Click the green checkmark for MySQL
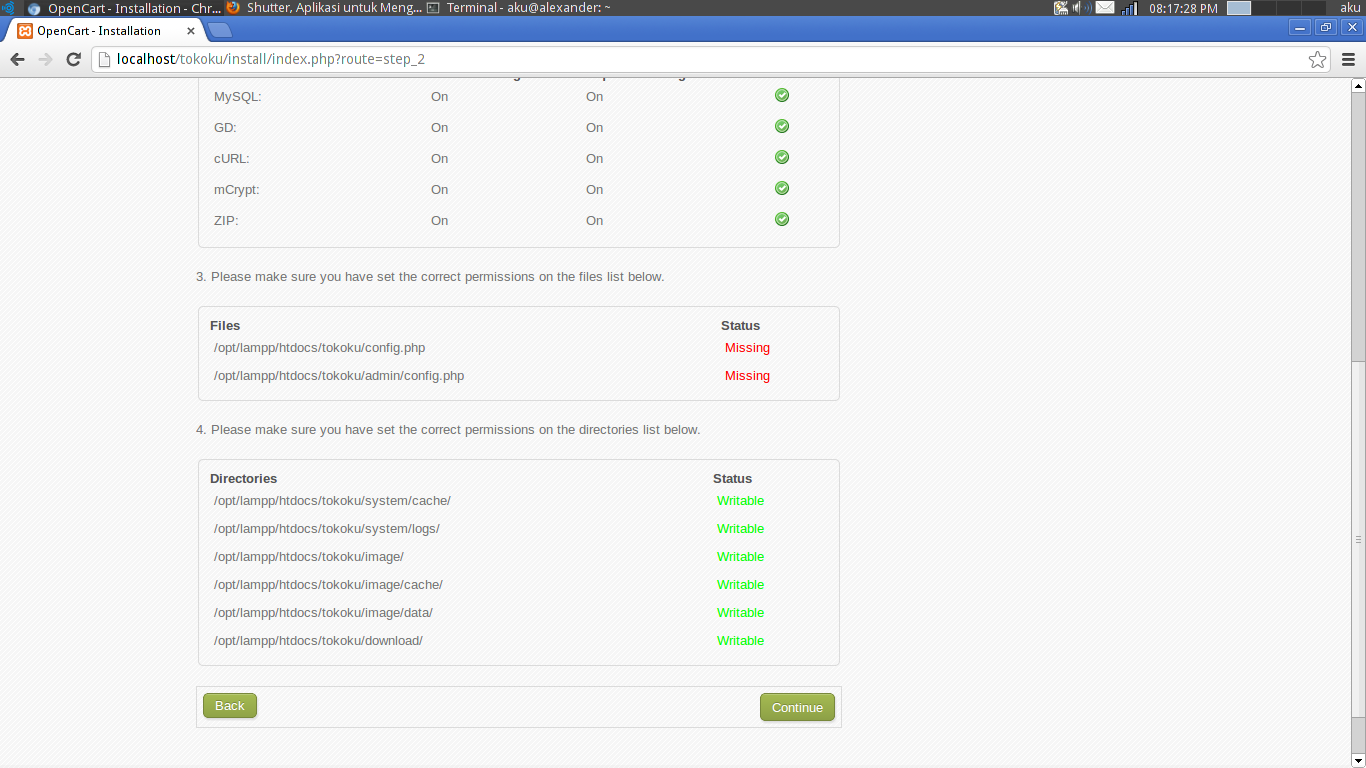 (x=782, y=95)
